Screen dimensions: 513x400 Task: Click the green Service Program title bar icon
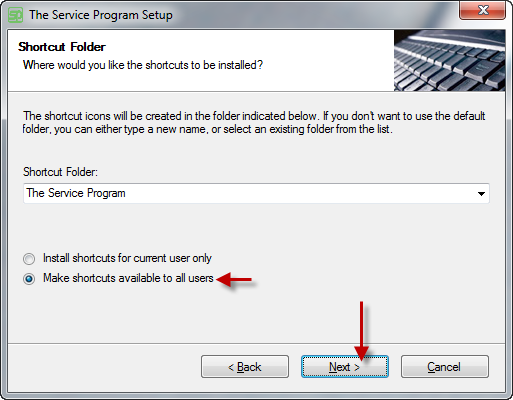point(15,15)
